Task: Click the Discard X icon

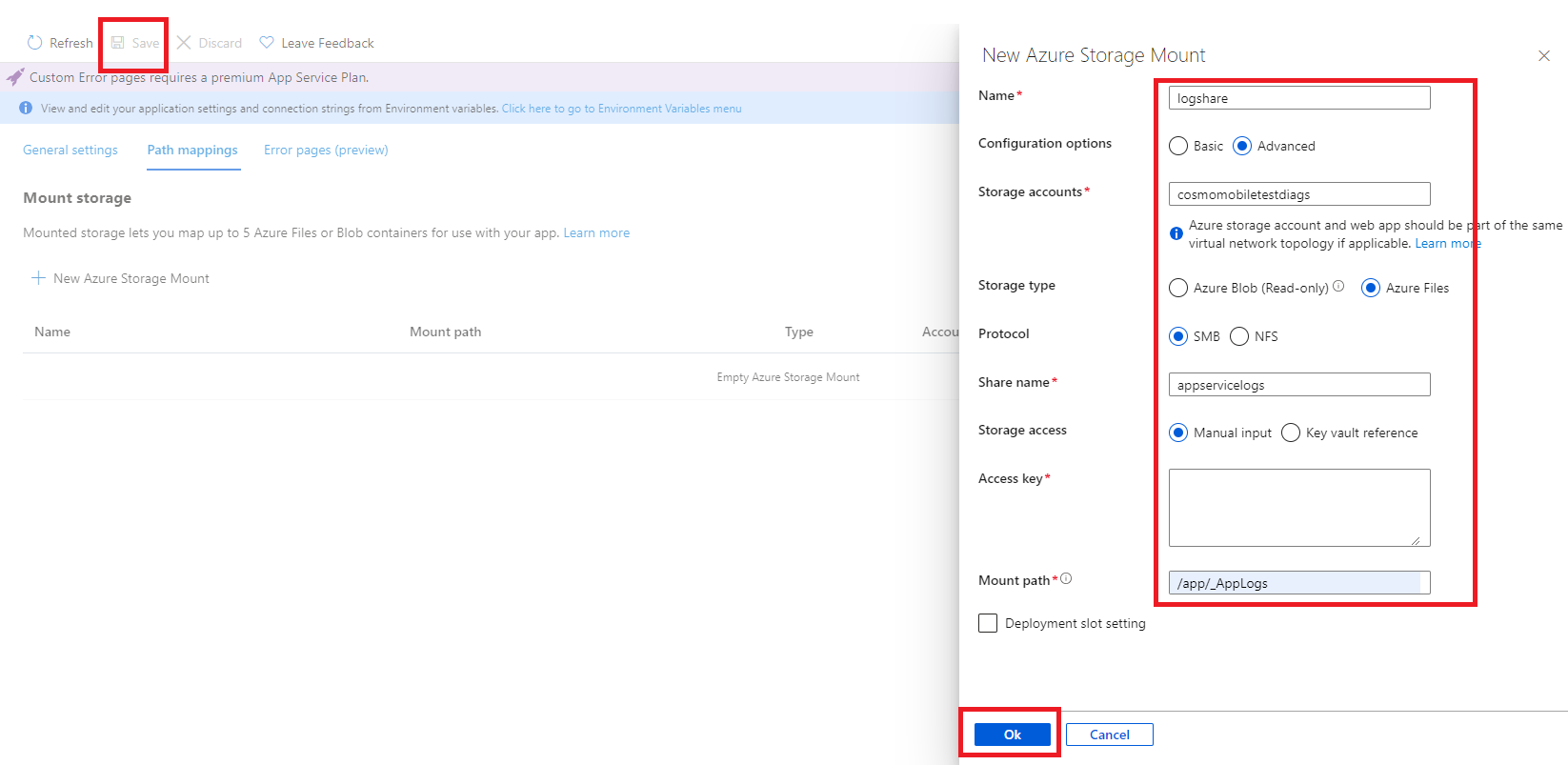Action: coord(184,43)
